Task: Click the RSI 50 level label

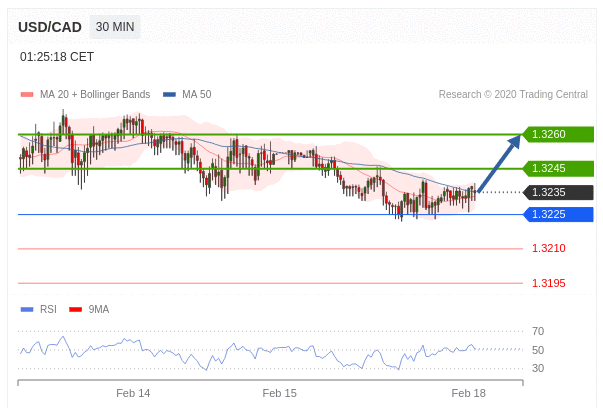Action: coord(538,350)
